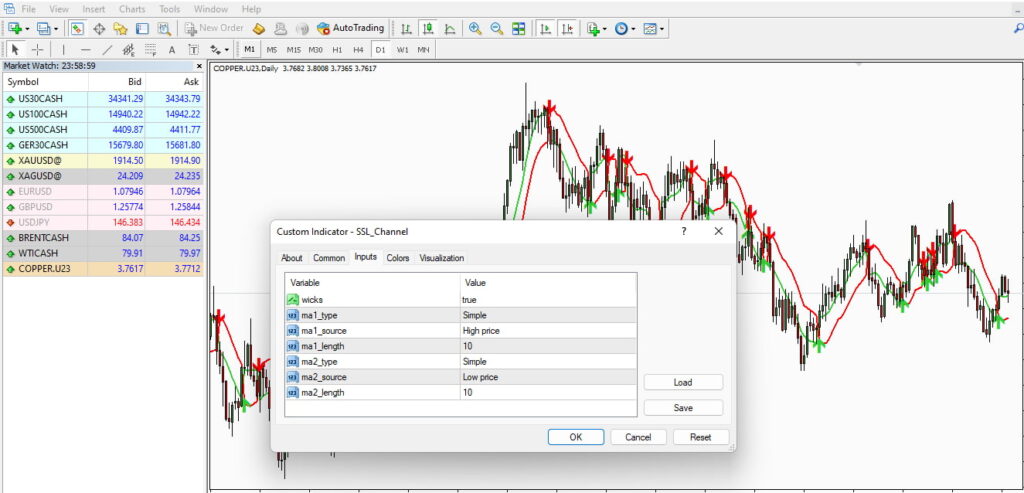Switch to the Visualization tab
Screen dimensions: 1024x493
(441, 258)
